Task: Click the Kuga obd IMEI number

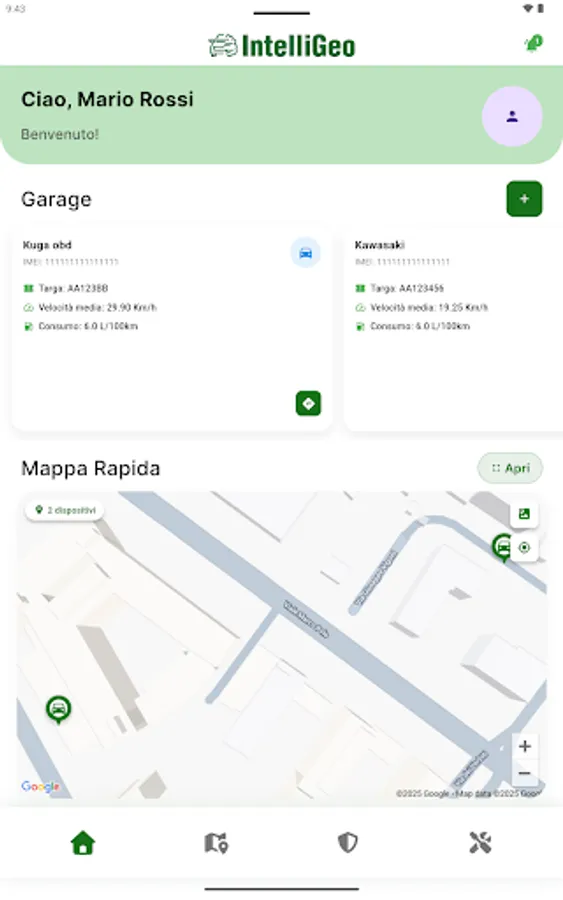Action: pos(71,262)
